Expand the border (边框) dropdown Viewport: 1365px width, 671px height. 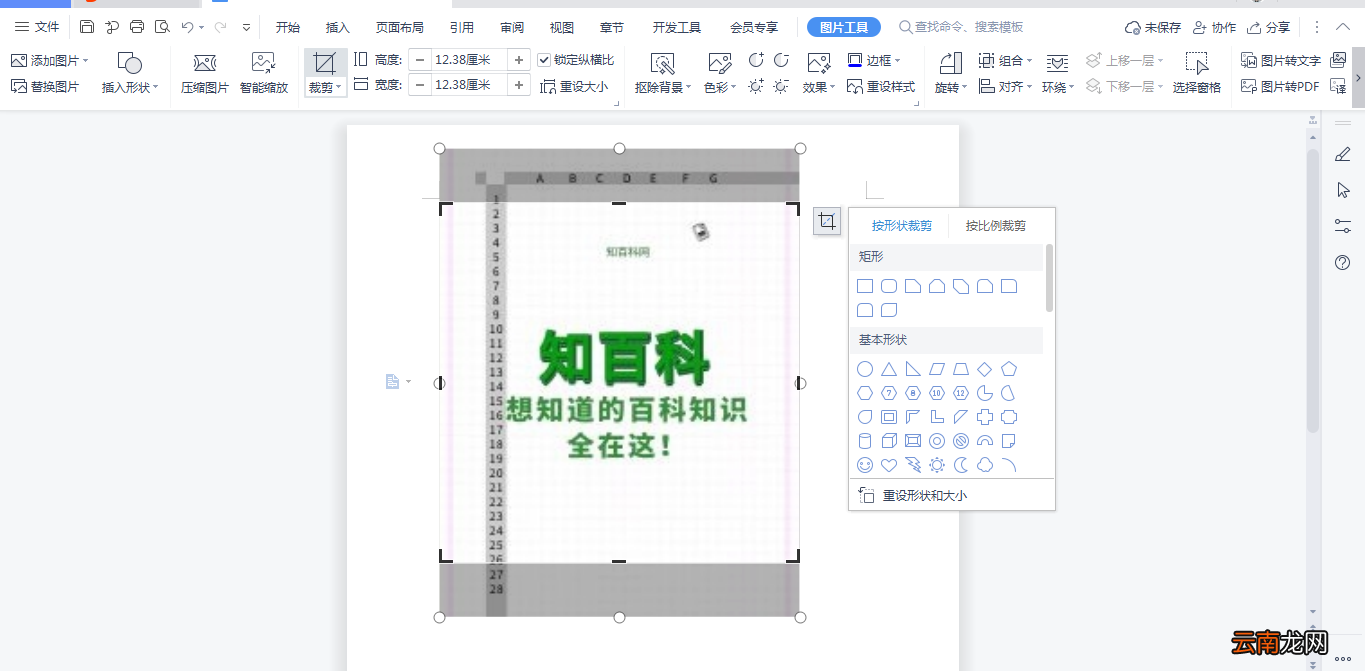pos(898,61)
